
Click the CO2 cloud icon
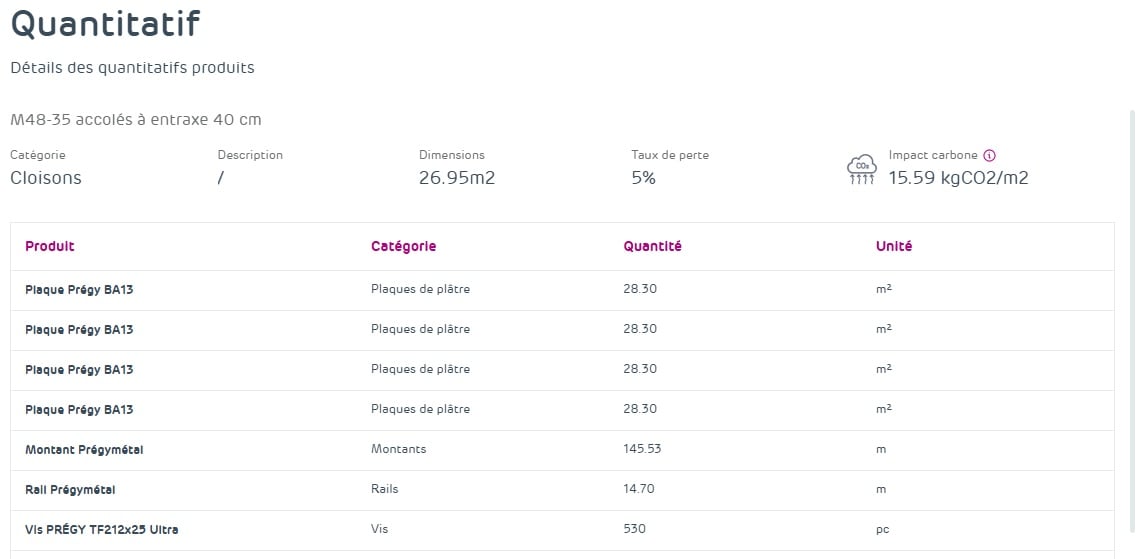[861, 170]
